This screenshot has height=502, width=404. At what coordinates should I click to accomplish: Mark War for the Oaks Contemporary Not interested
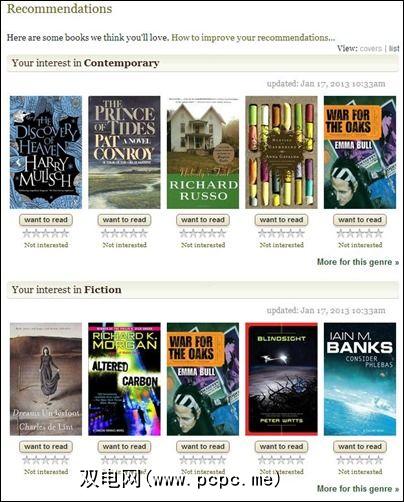tap(360, 245)
